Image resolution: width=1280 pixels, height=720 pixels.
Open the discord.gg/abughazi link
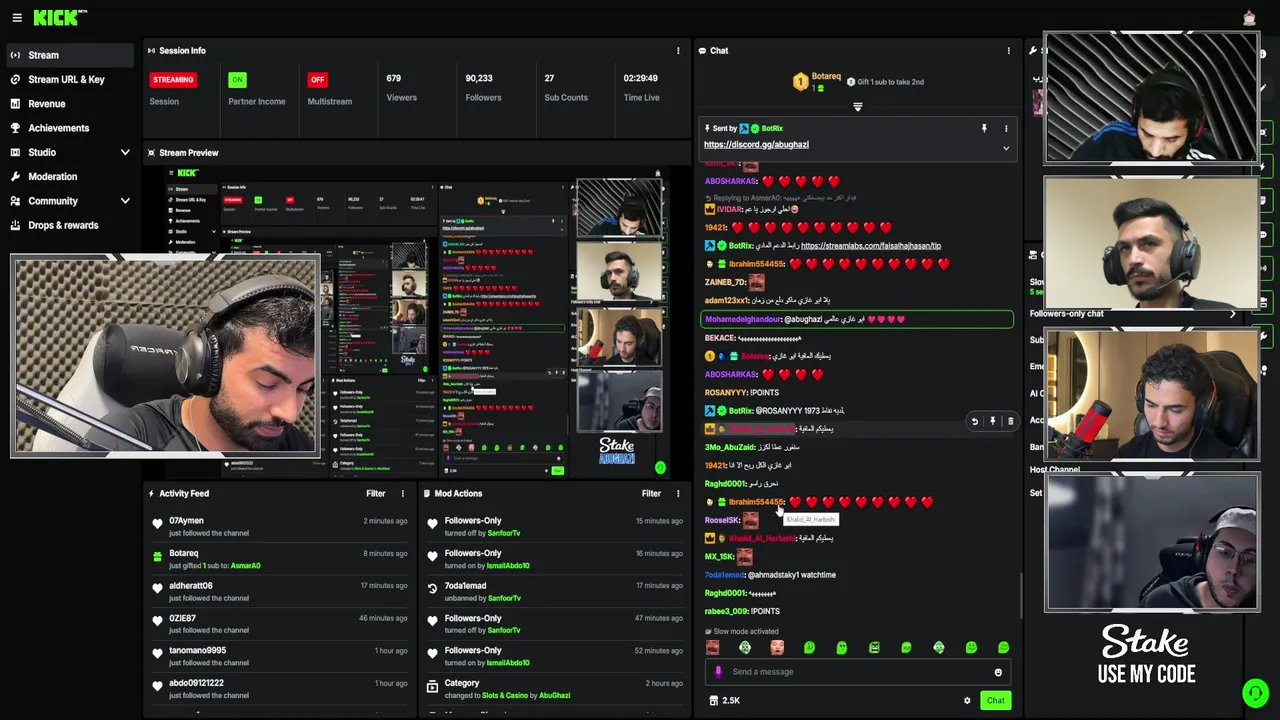pos(756,145)
